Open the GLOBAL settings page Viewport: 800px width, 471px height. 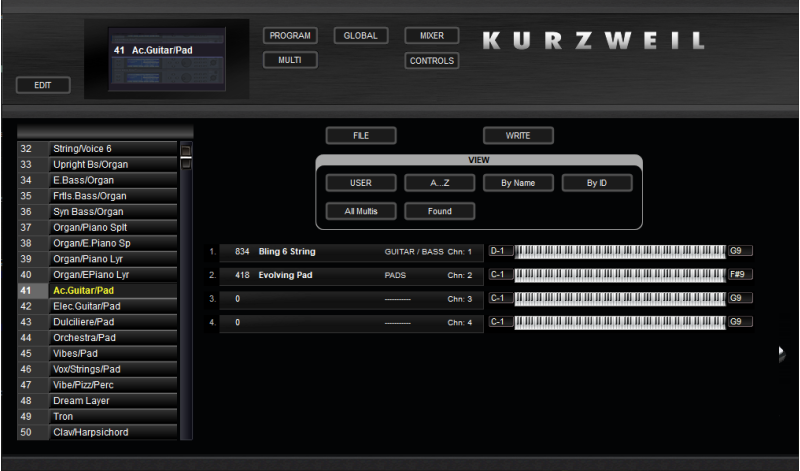pyautogui.click(x=360, y=36)
